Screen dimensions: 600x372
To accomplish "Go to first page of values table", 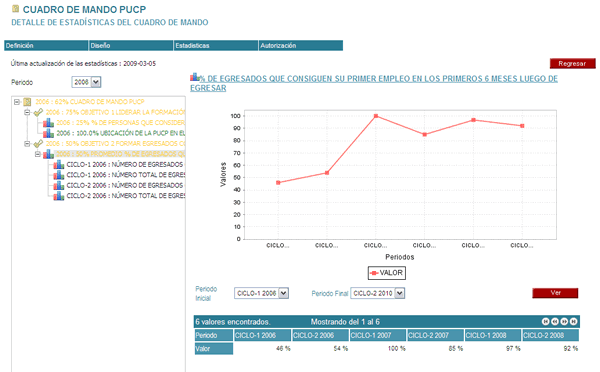I will click(x=546, y=321).
